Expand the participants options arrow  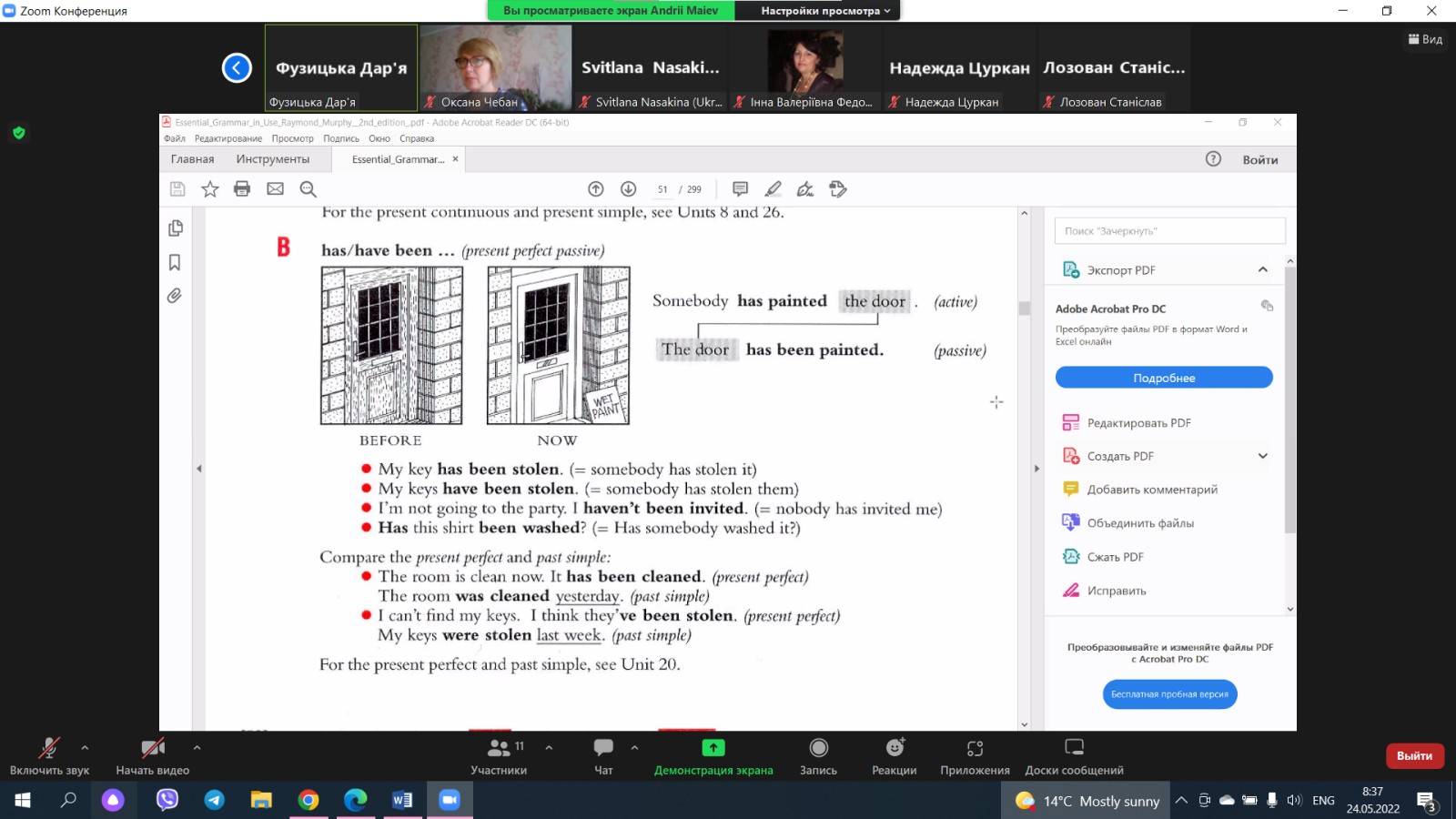point(549,748)
